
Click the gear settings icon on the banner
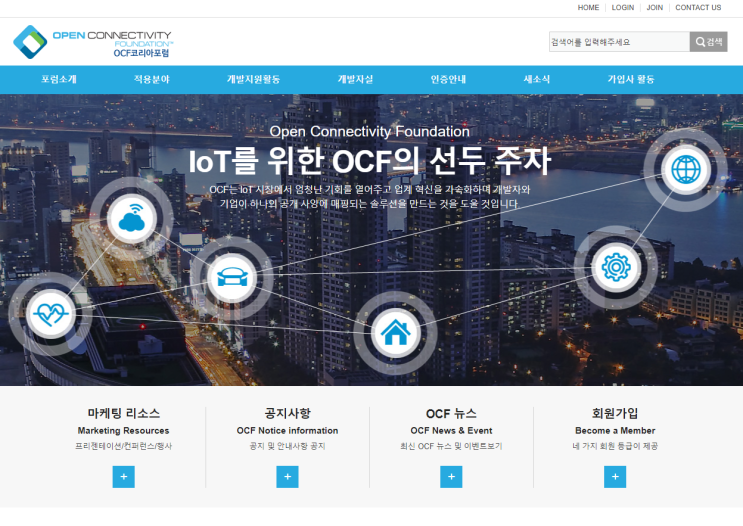616,267
